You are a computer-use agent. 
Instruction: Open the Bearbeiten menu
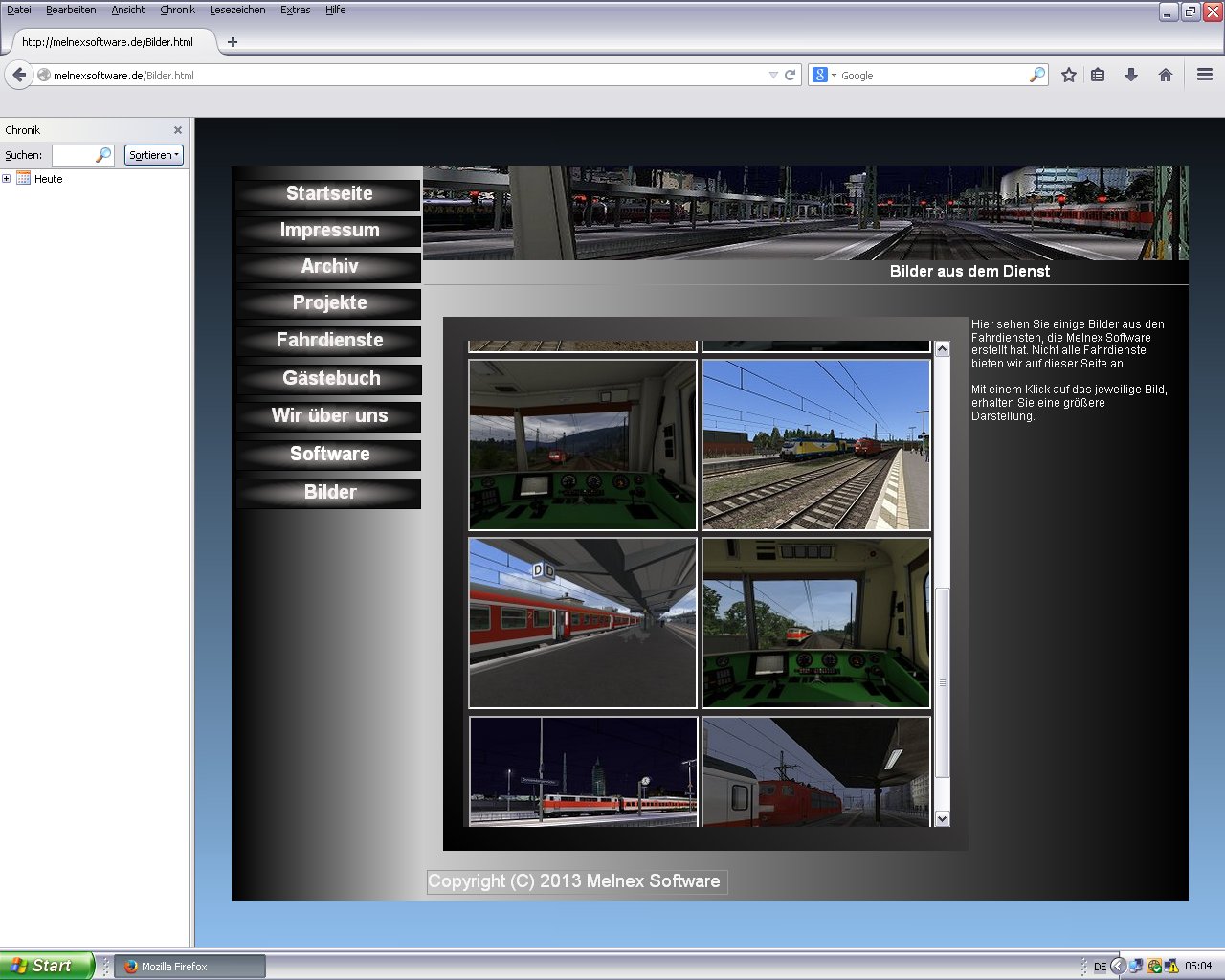point(71,10)
